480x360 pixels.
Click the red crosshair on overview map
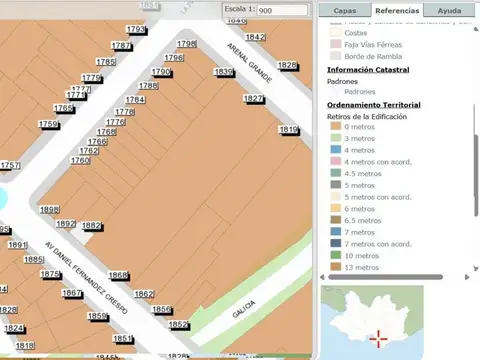378,339
